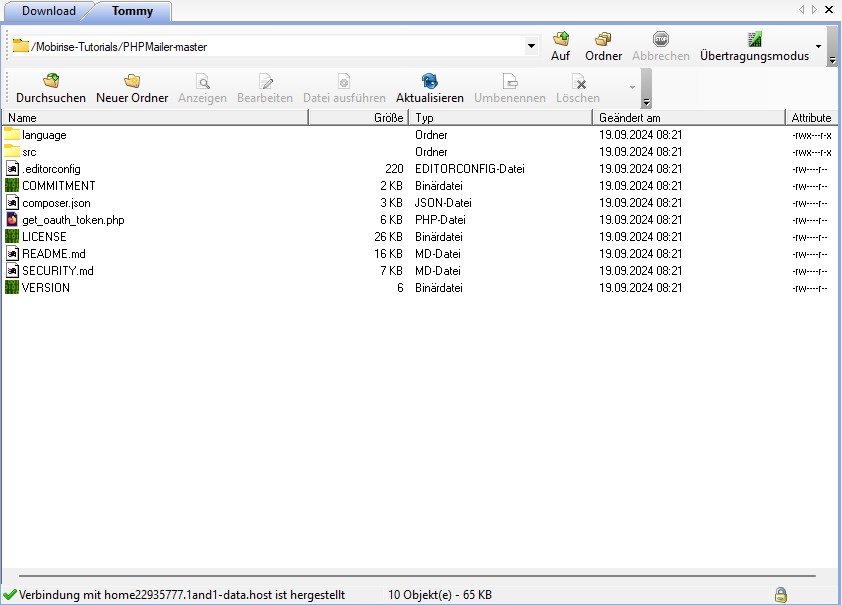The image size is (842, 605).
Task: Switch to the Download tab
Action: click(x=49, y=11)
